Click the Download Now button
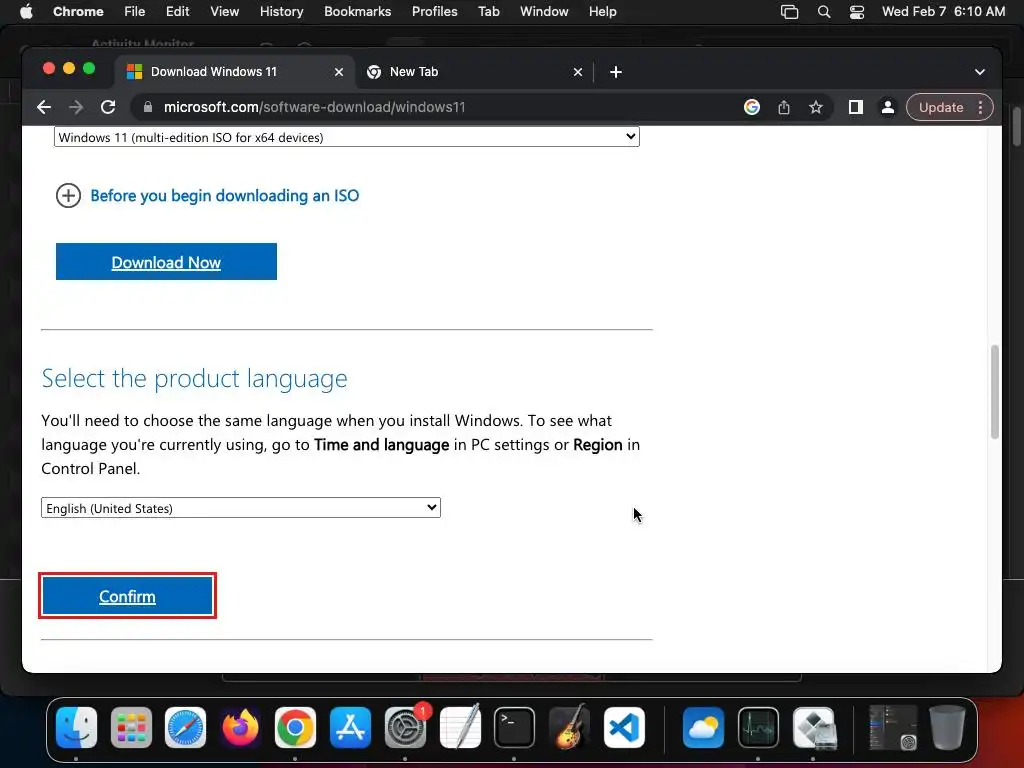The height and width of the screenshot is (768, 1024). 167,262
